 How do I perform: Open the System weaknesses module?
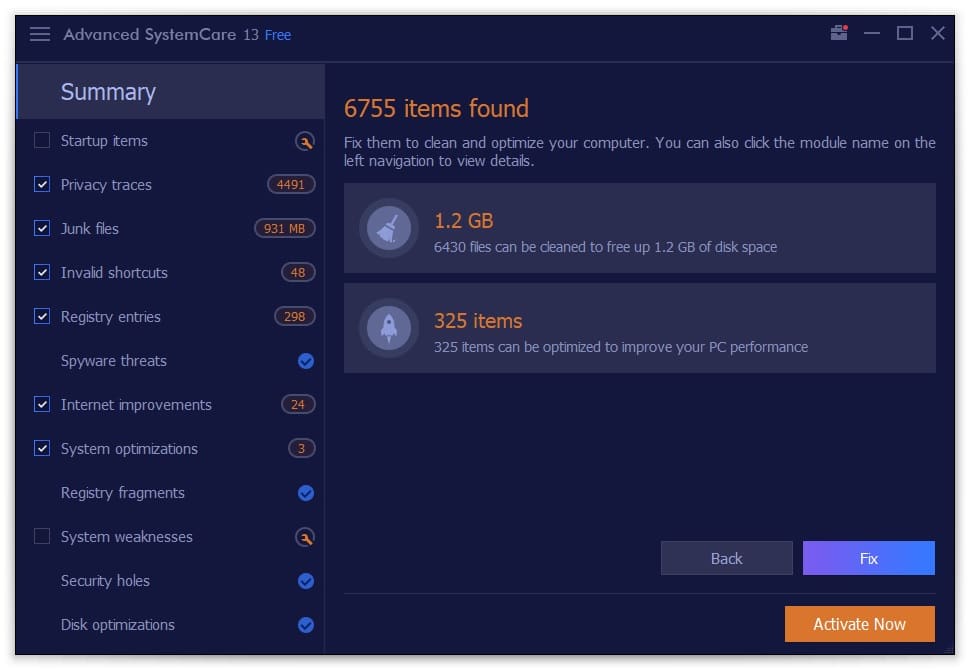(x=127, y=537)
